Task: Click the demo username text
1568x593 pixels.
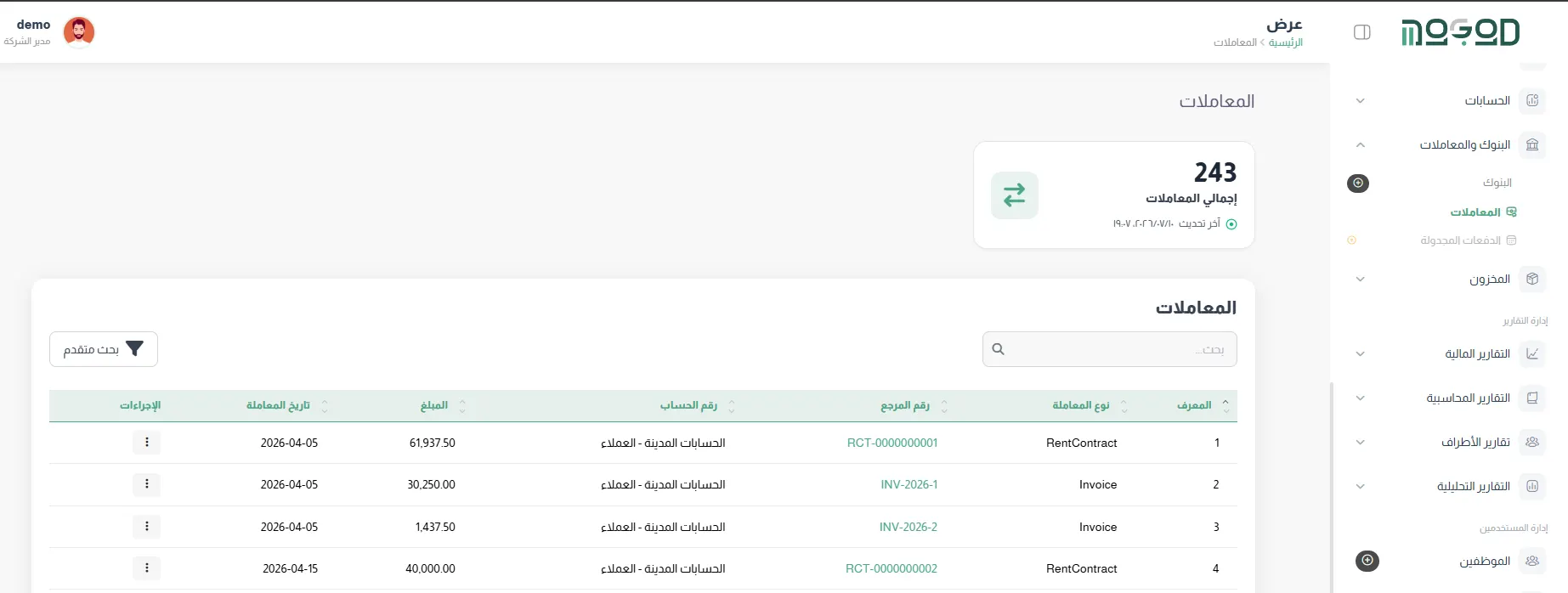Action: click(x=33, y=25)
